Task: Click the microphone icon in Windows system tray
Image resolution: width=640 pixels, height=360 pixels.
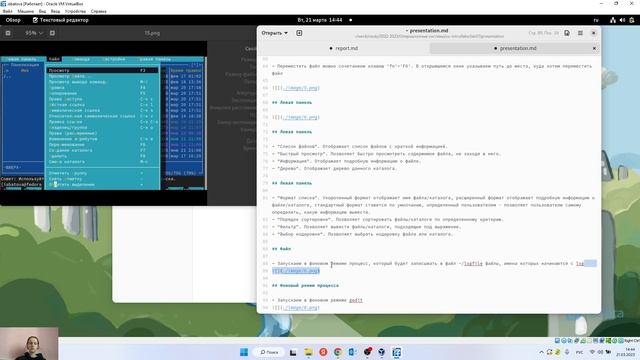Action: click(x=567, y=352)
